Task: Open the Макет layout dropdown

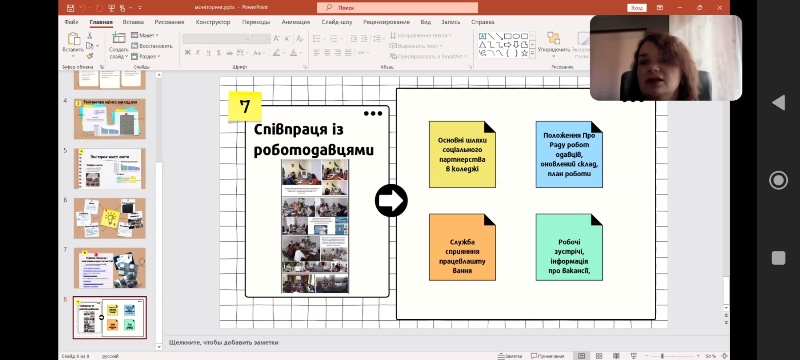Action: tap(145, 35)
